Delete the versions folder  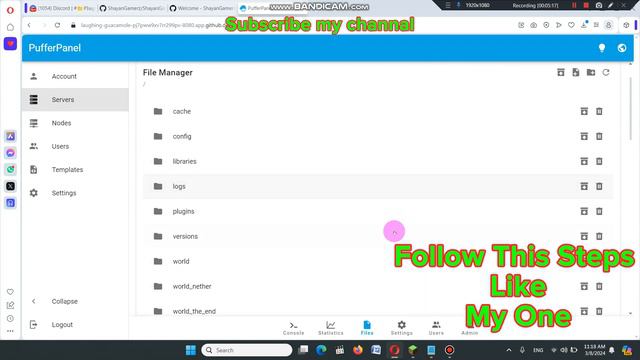(x=599, y=236)
